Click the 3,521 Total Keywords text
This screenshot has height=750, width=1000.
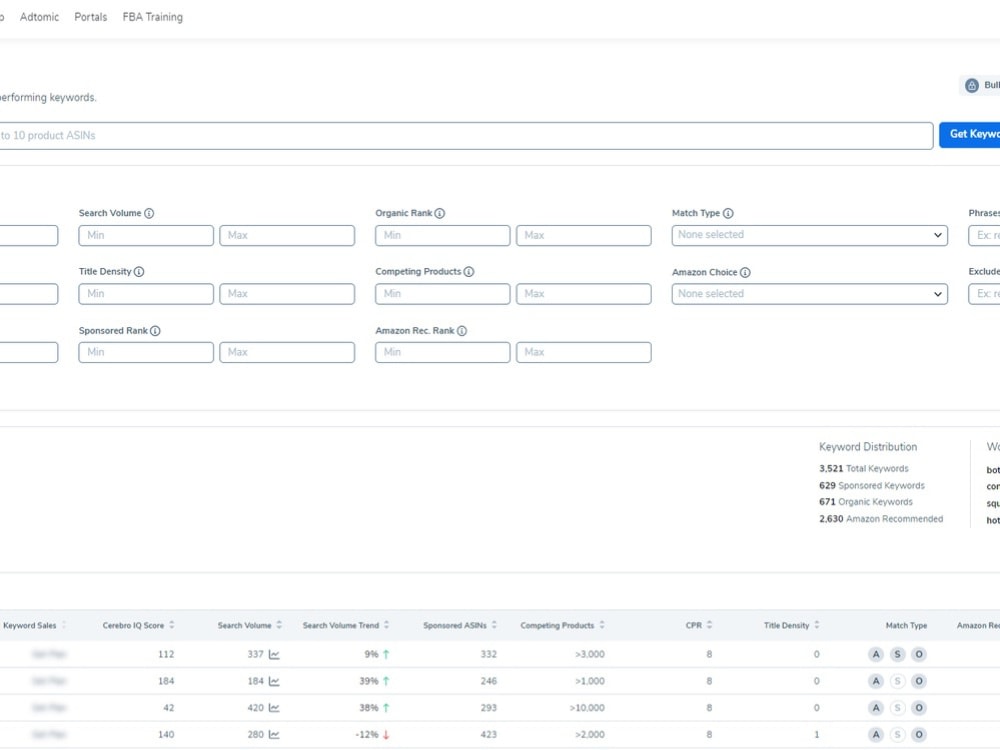(864, 469)
